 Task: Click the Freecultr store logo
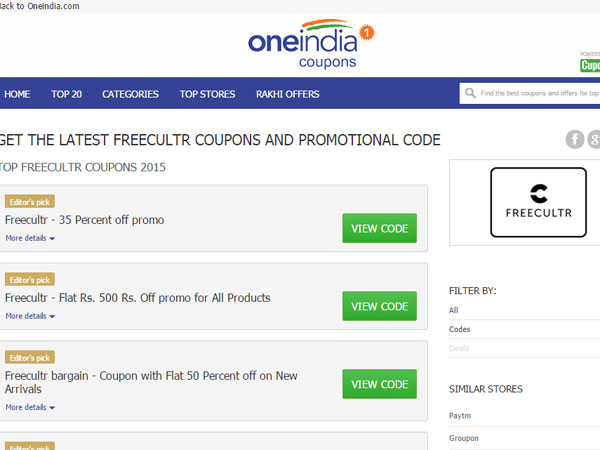[538, 202]
